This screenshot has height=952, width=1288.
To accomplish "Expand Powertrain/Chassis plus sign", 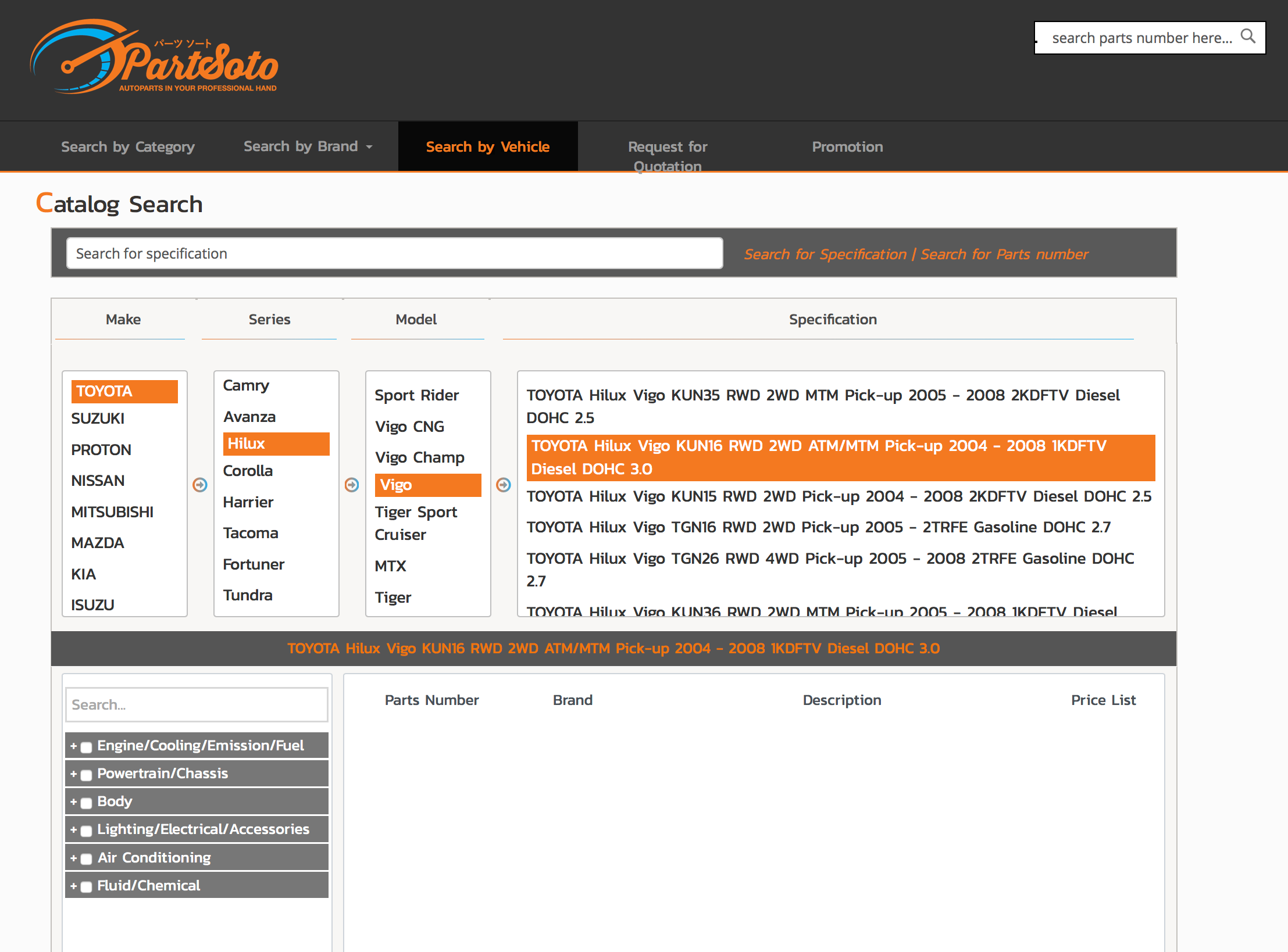I will (x=73, y=774).
